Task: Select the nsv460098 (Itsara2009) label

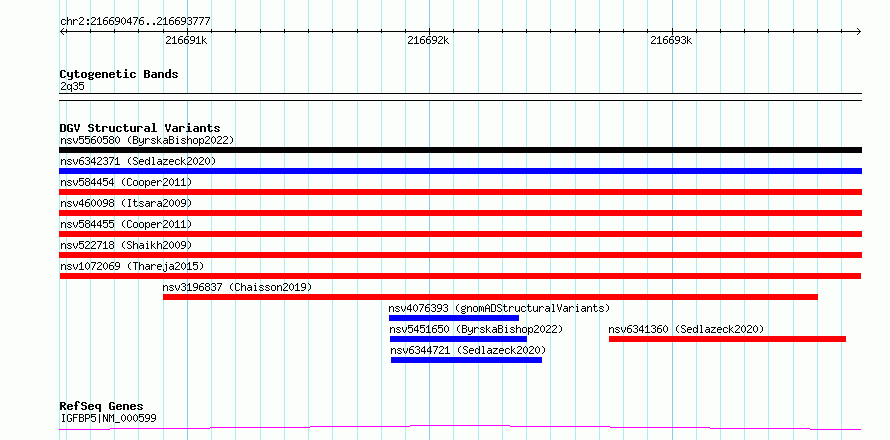Action: click(x=126, y=203)
